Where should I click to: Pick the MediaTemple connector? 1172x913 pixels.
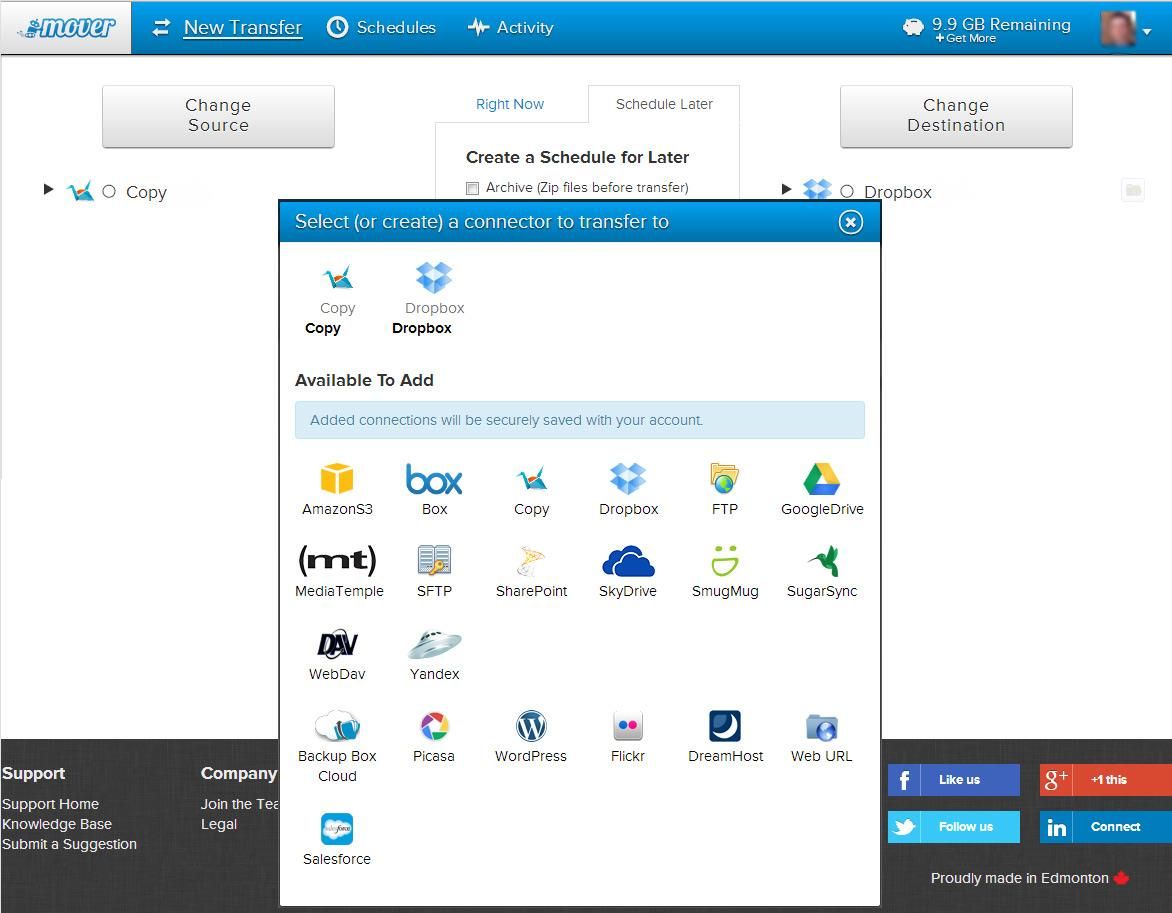pyautogui.click(x=338, y=562)
